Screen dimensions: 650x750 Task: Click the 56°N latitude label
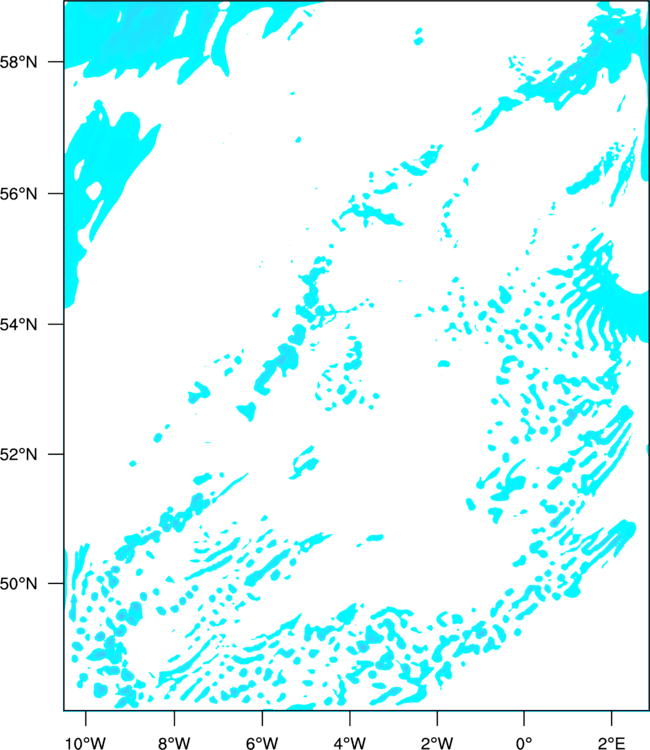[18, 194]
